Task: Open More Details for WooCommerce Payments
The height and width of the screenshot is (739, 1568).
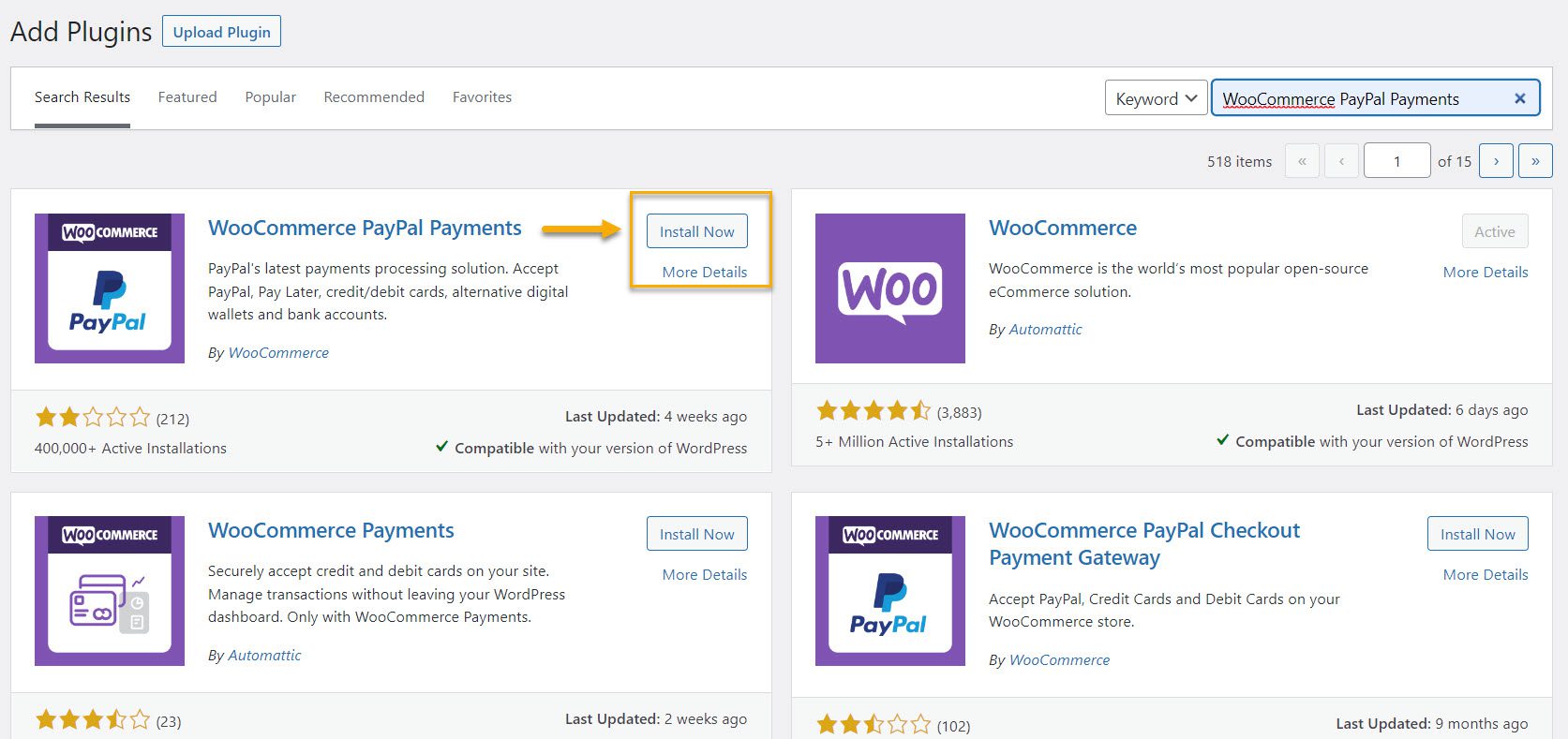Action: [705, 574]
